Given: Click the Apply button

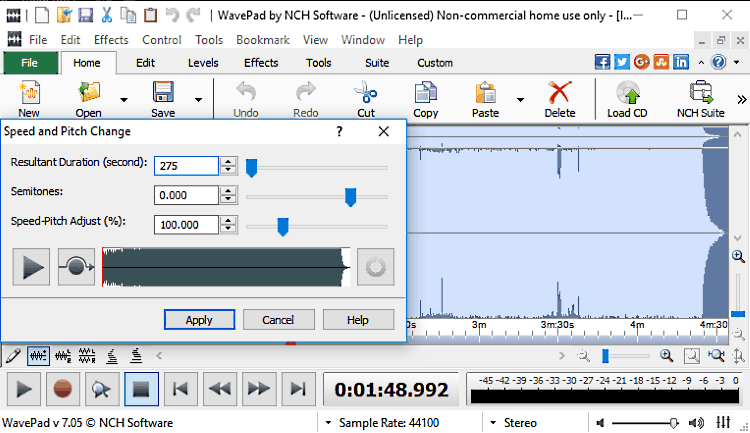Looking at the screenshot, I should (x=199, y=320).
